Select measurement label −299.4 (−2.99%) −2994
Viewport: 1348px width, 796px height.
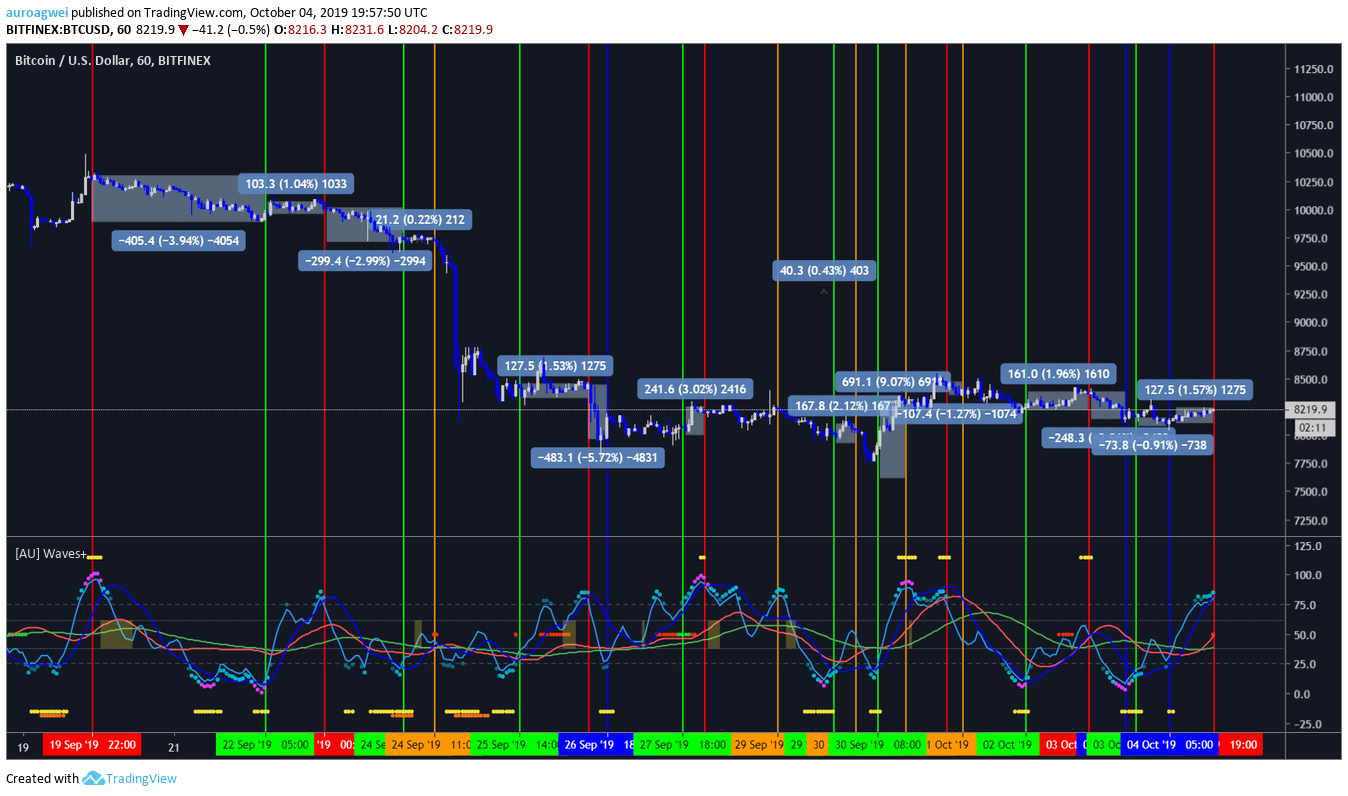[365, 261]
